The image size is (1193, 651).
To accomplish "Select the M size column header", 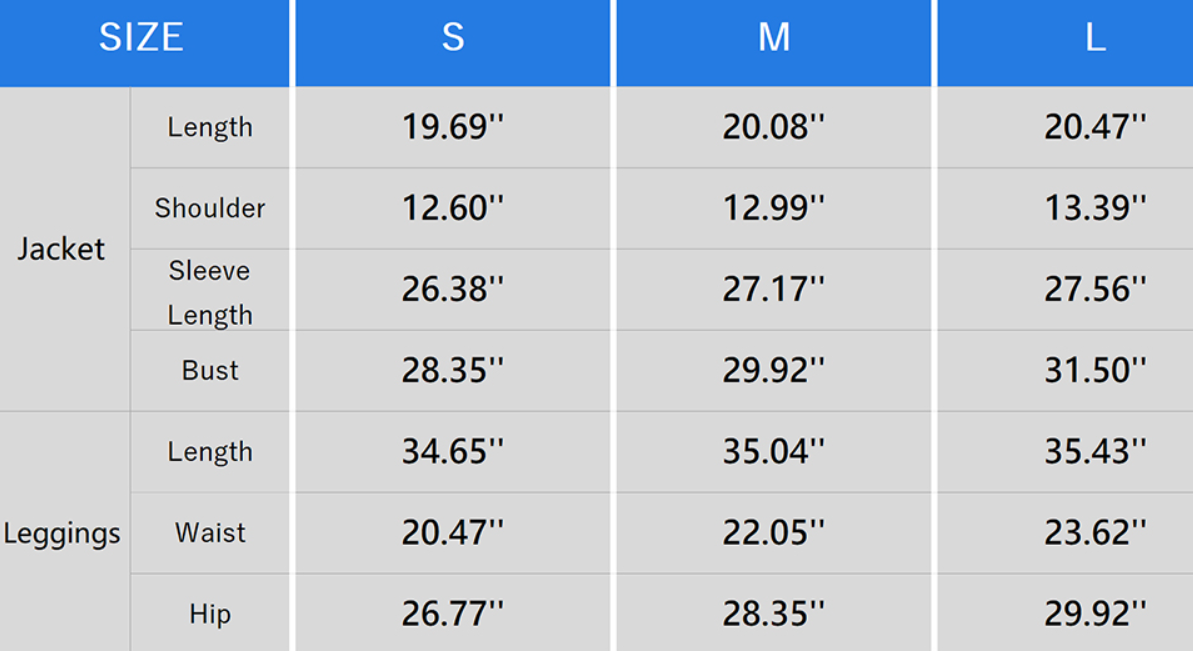I will (x=774, y=38).
